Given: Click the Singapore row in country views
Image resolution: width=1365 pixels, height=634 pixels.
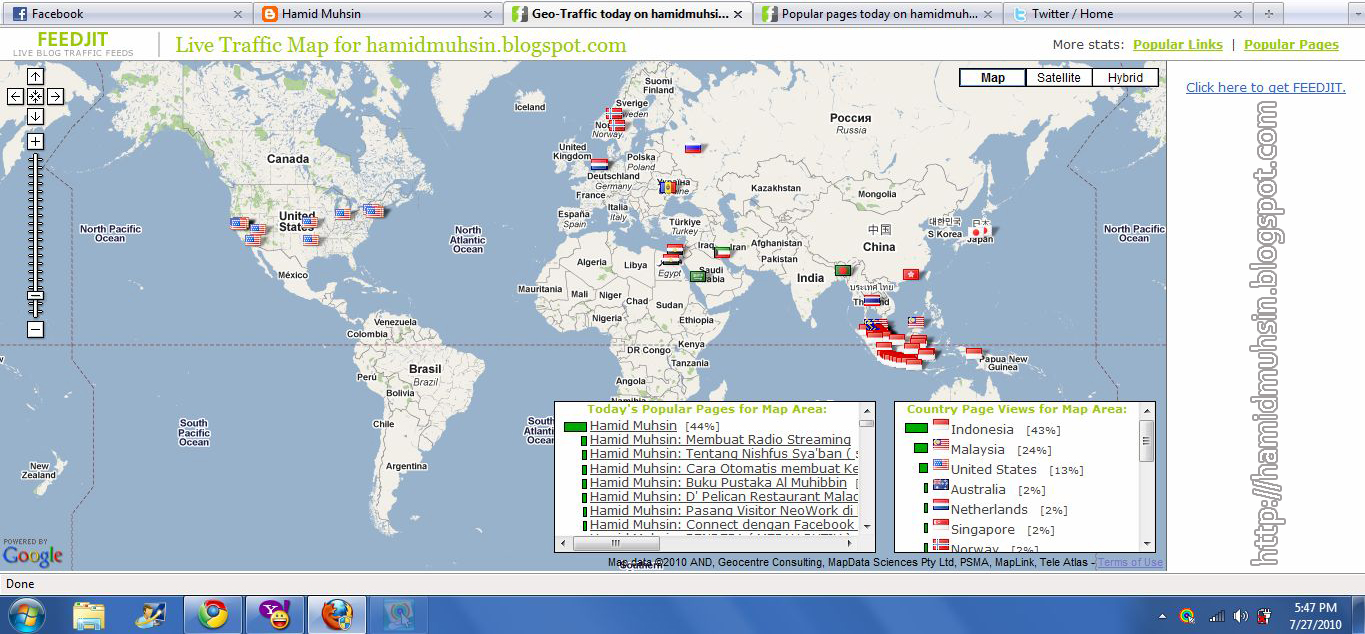Looking at the screenshot, I should pyautogui.click(x=989, y=529).
